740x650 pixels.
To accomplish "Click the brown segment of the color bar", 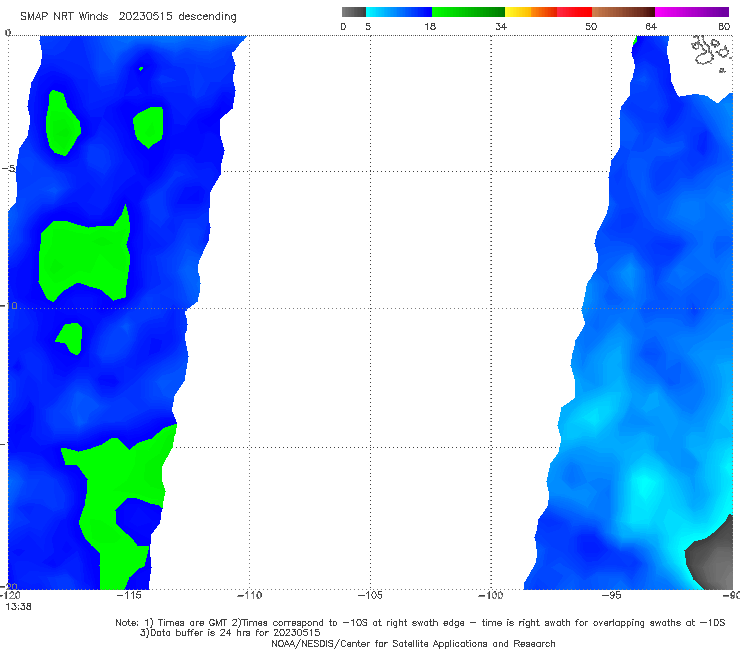I will tap(623, 12).
